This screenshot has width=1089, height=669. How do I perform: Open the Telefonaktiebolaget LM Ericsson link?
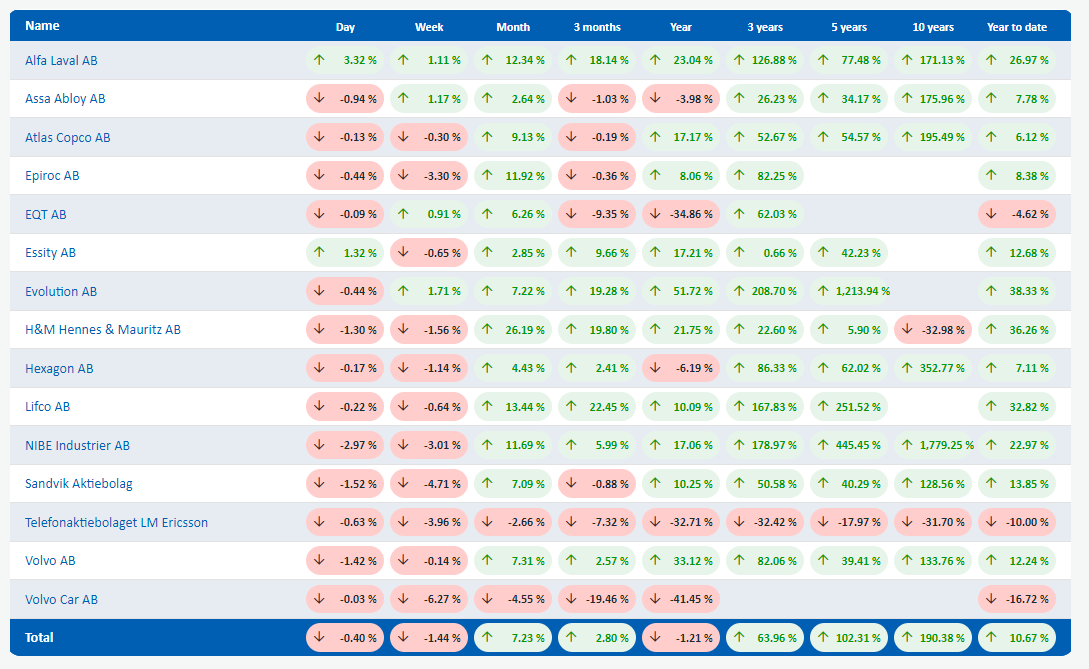pos(116,522)
